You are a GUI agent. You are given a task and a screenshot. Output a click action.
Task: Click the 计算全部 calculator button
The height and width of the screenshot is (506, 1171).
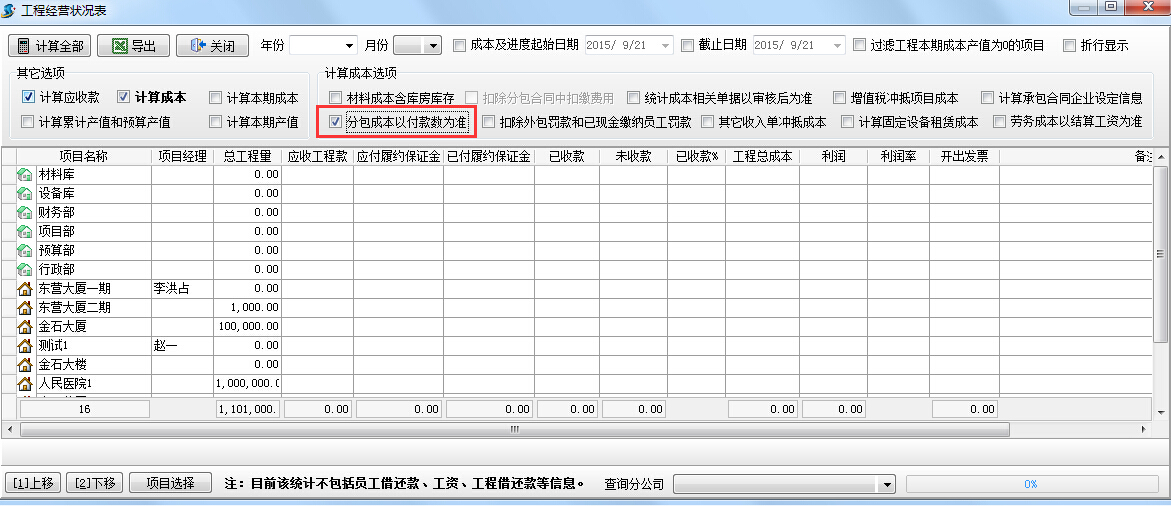[50, 46]
